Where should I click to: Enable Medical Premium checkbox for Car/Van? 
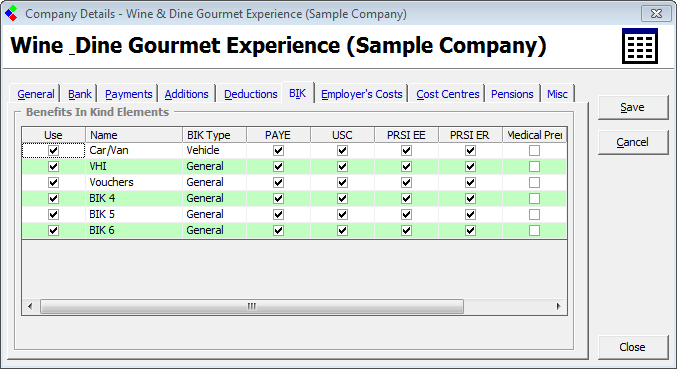pos(535,151)
